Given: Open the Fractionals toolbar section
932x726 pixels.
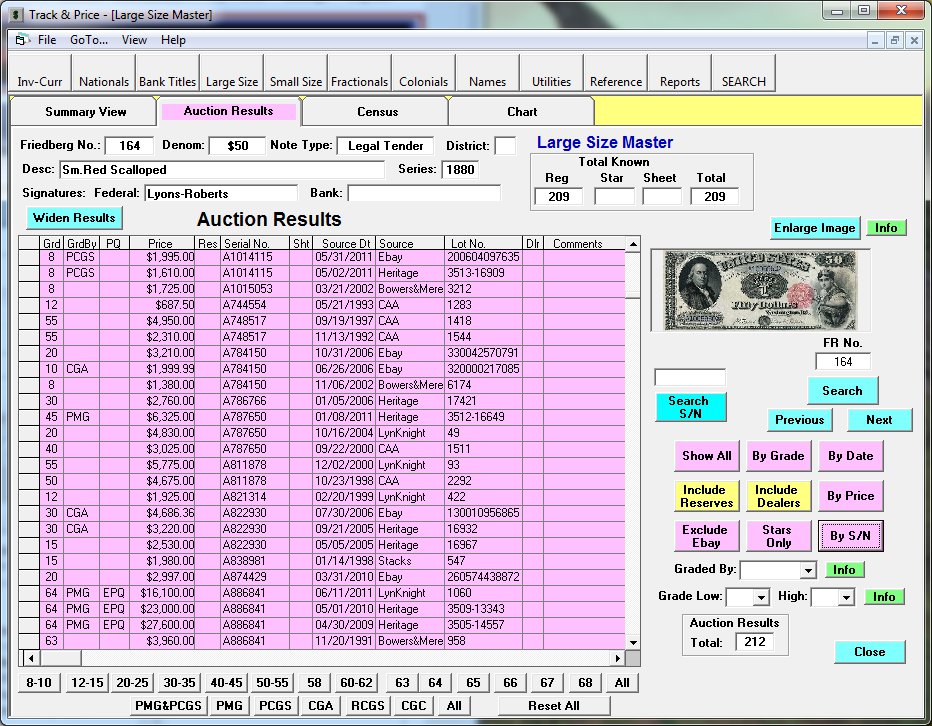Looking at the screenshot, I should pos(359,82).
